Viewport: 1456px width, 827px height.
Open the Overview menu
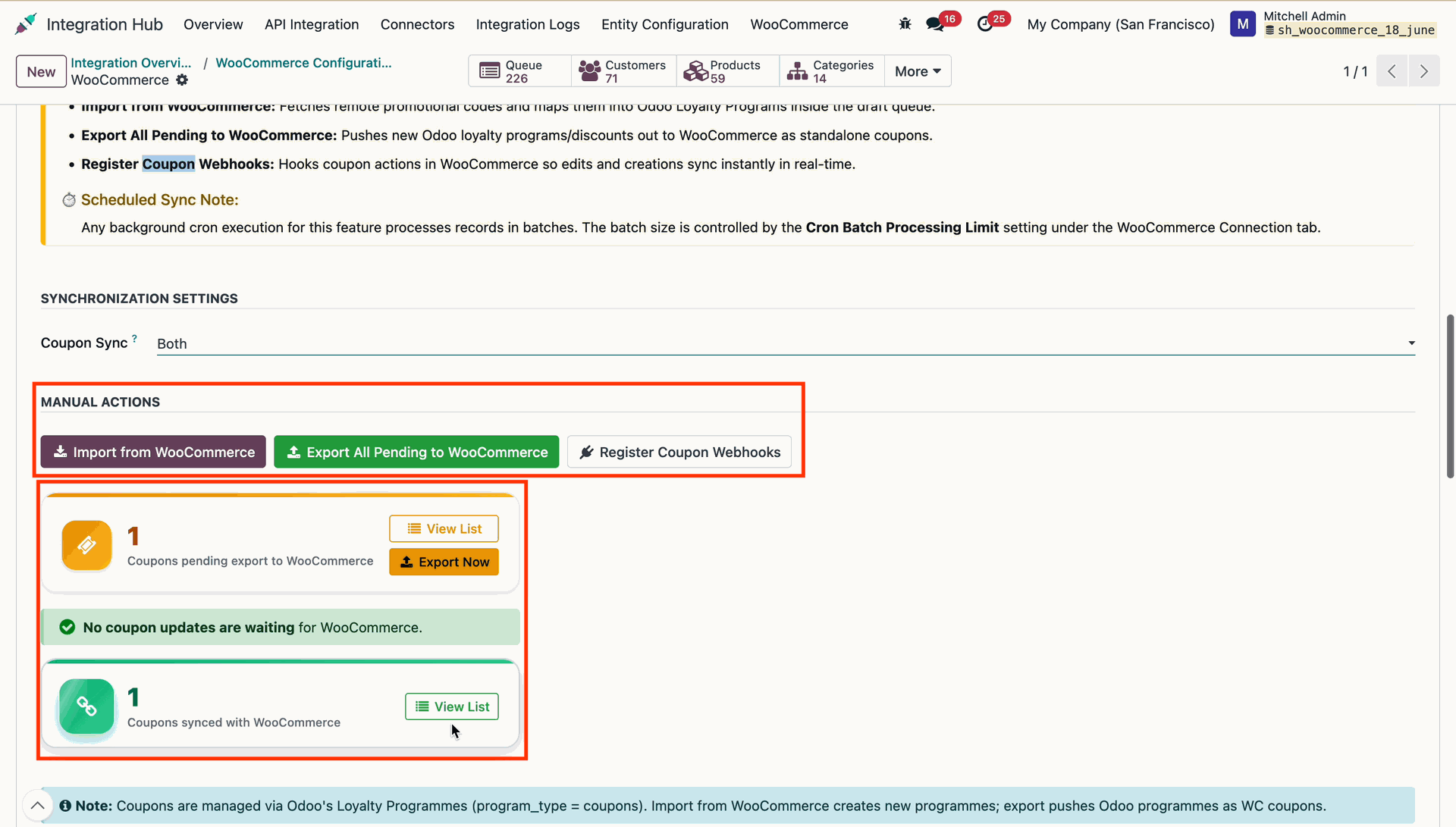[x=213, y=24]
